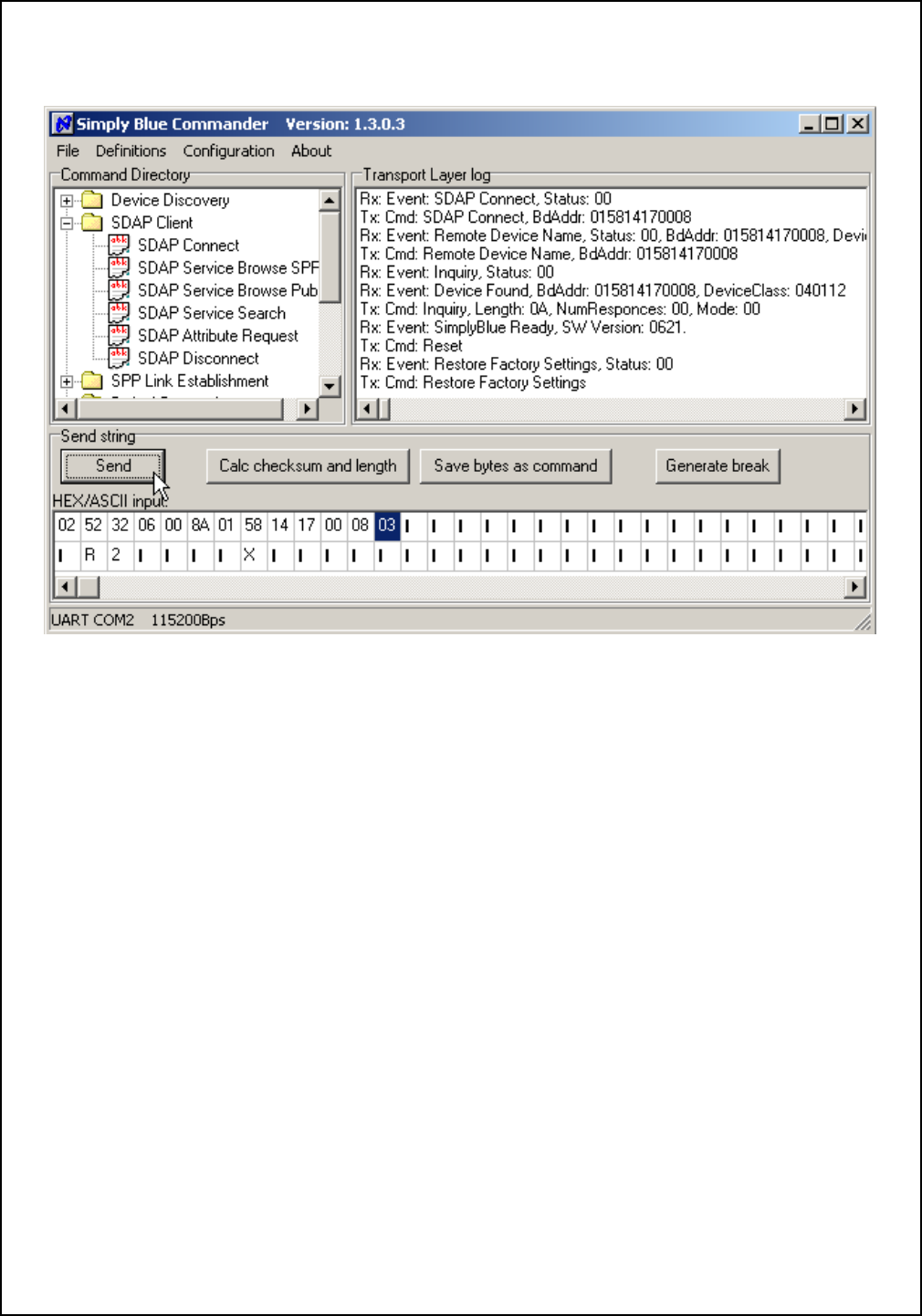Viewport: 922px width, 1316px height.
Task: Expand the Device Discovery tree node
Action: 67,201
